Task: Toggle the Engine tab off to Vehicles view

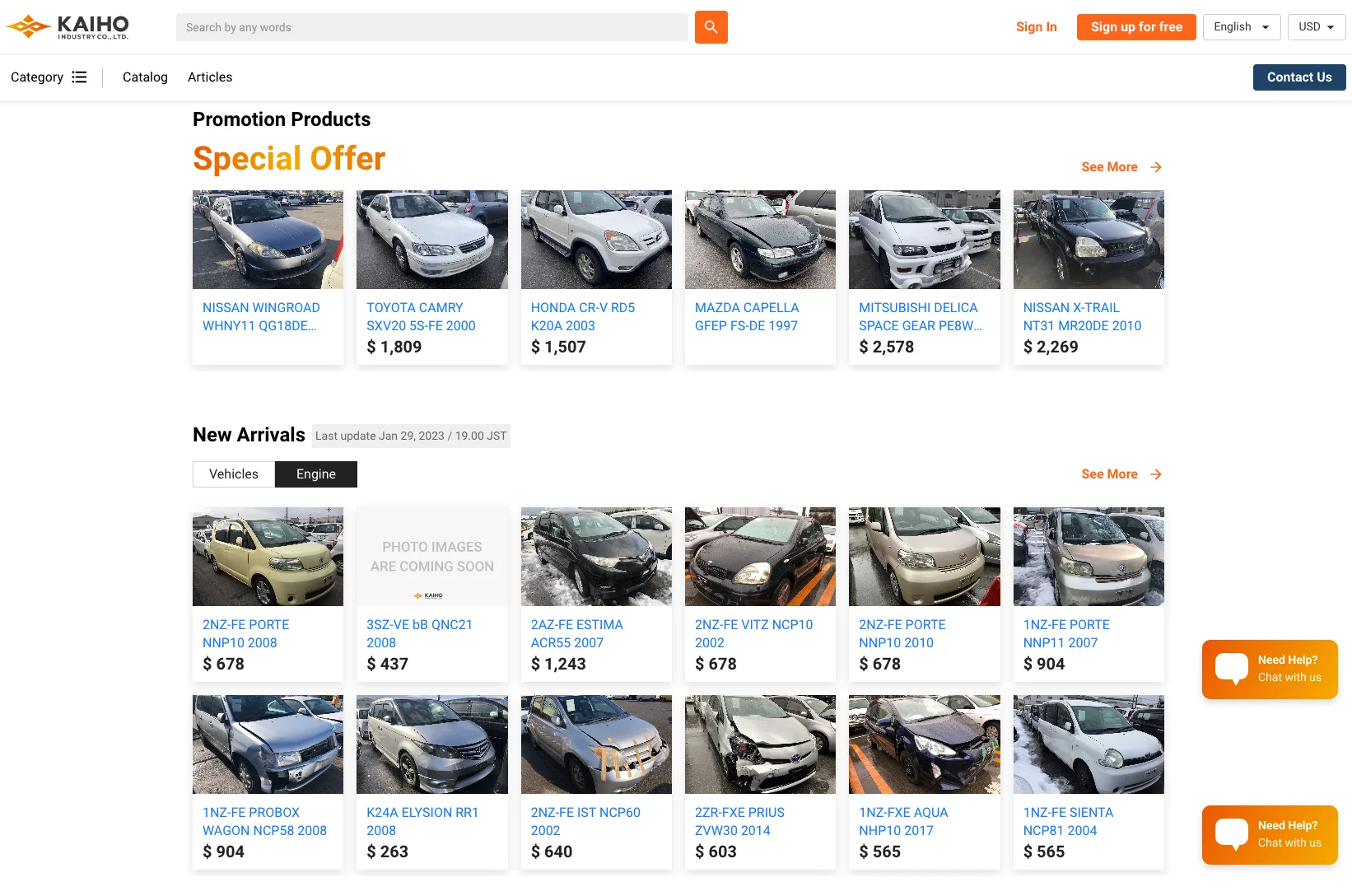Action: coord(233,474)
